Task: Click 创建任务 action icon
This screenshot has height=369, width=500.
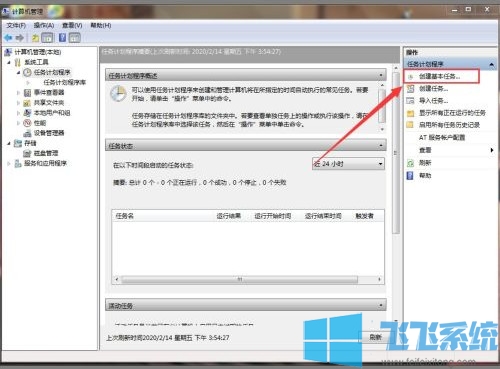Action: coord(411,89)
